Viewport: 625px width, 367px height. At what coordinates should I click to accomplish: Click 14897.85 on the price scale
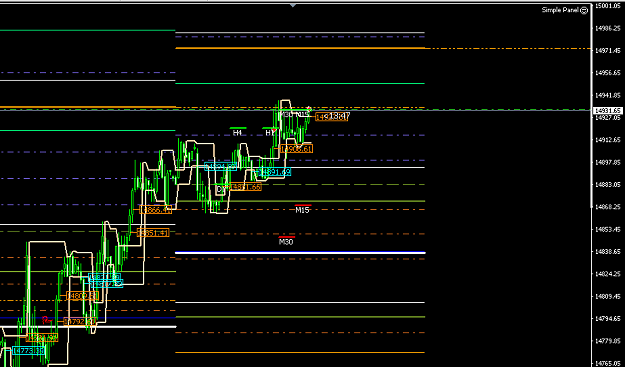tap(609, 163)
